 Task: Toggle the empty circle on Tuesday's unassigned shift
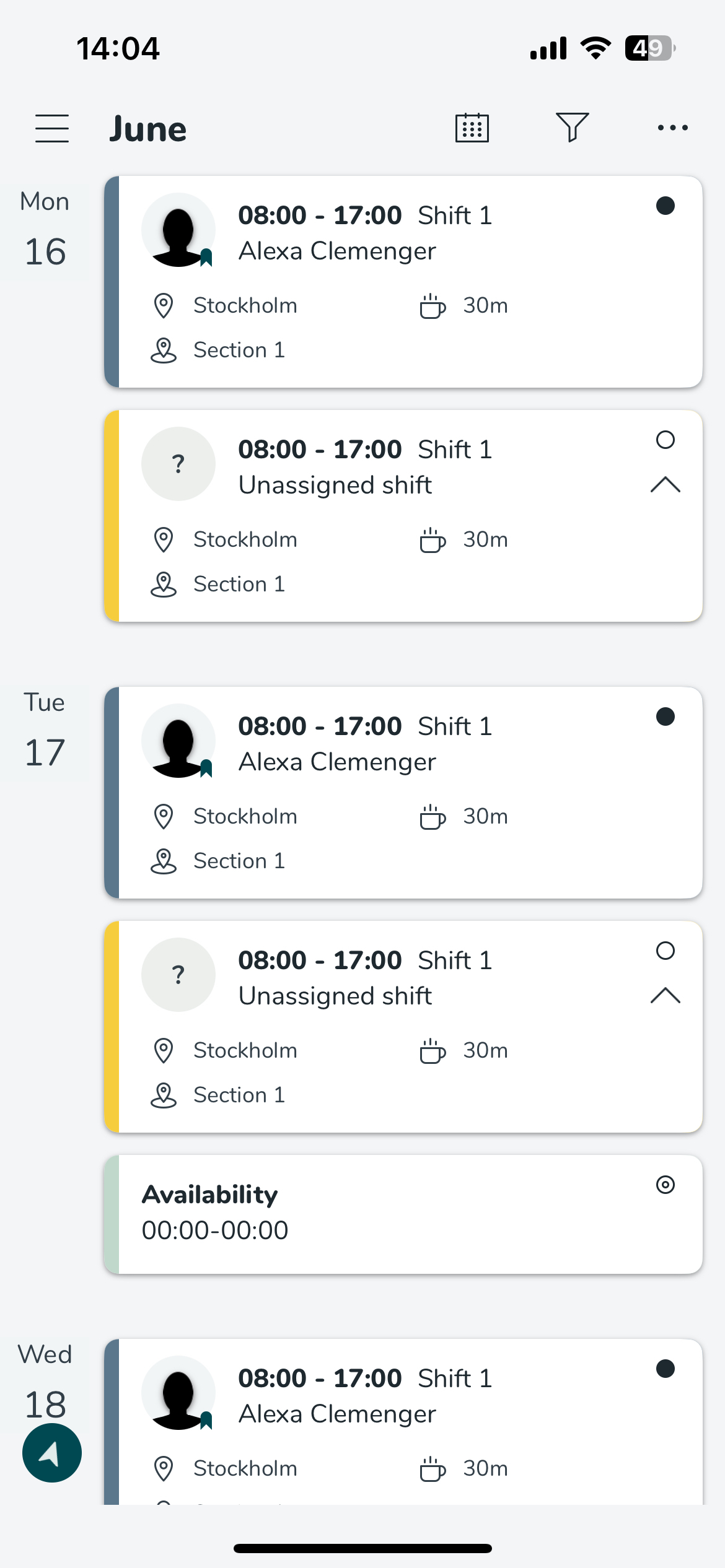pyautogui.click(x=666, y=951)
